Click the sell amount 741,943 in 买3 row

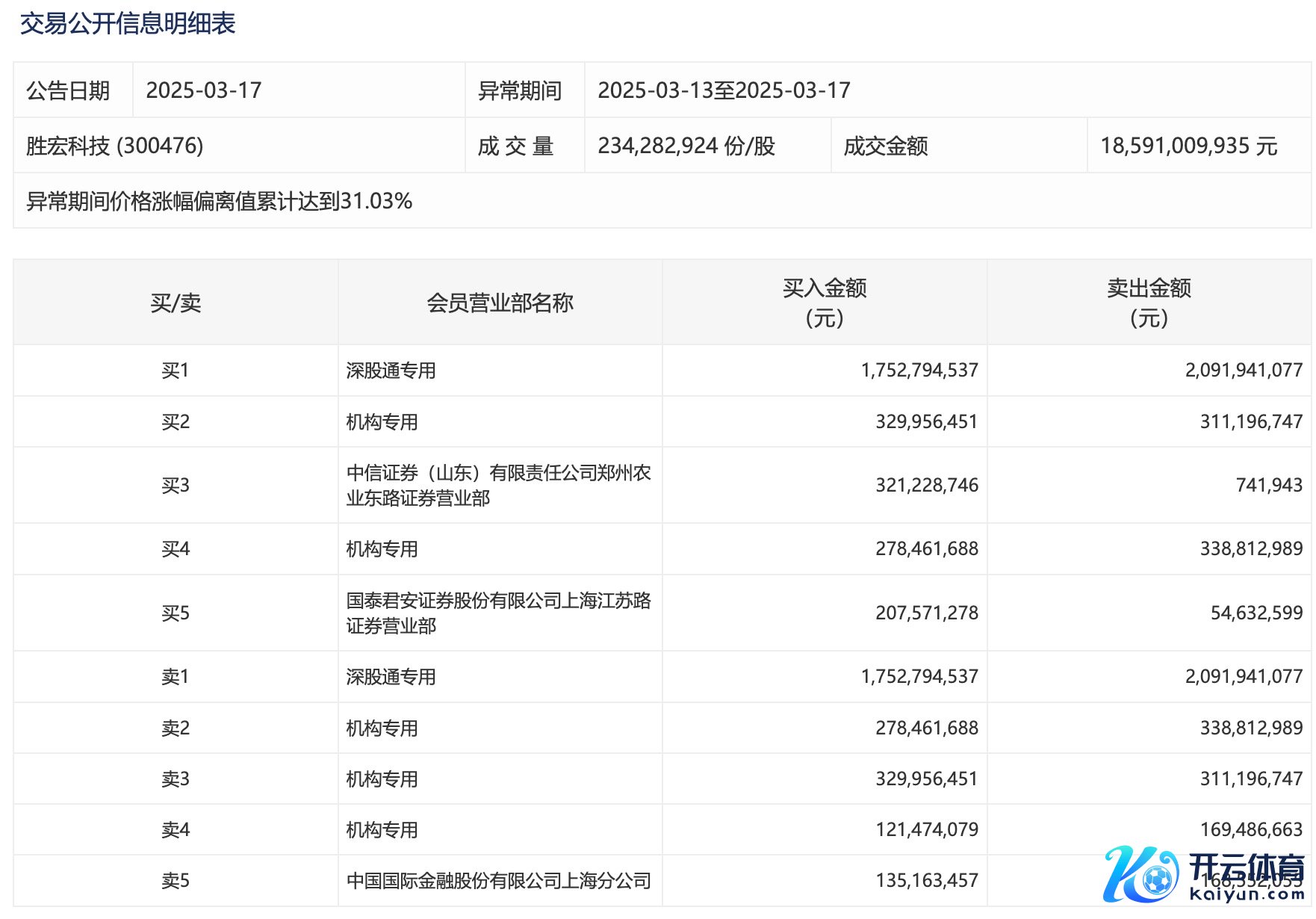(1269, 485)
